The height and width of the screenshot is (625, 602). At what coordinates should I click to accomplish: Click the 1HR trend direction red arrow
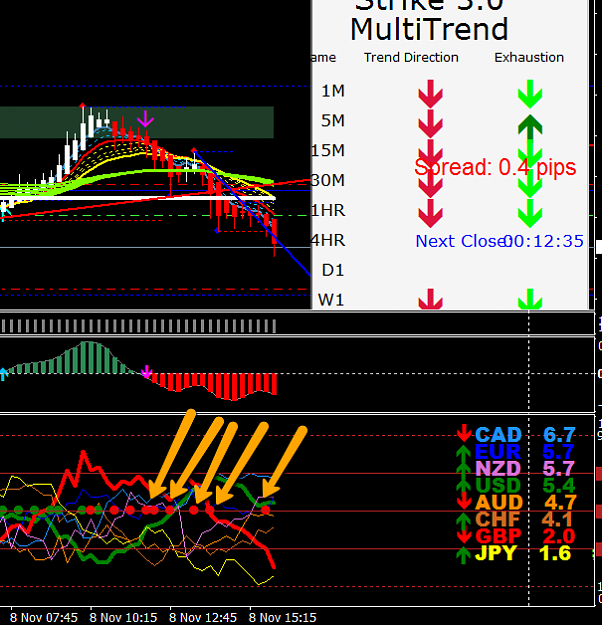click(431, 213)
